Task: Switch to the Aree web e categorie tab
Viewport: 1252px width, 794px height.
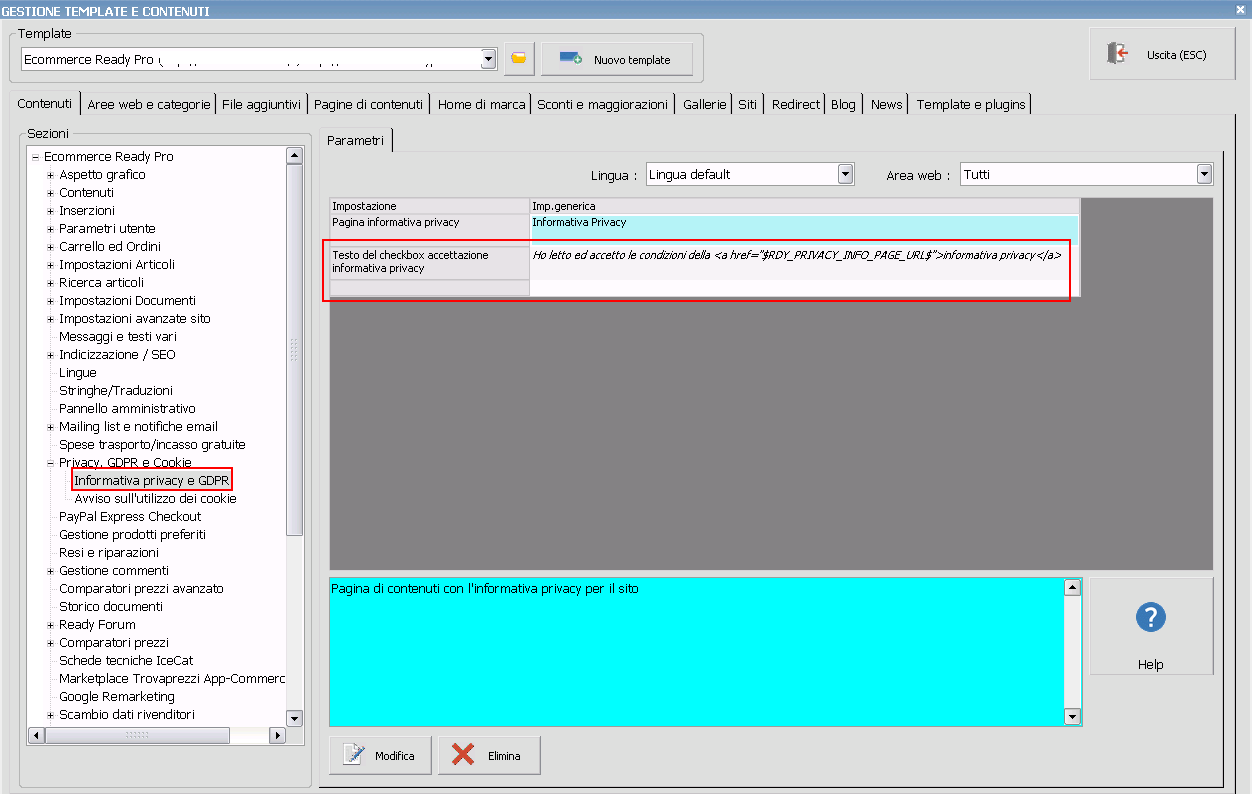Action: coord(148,104)
